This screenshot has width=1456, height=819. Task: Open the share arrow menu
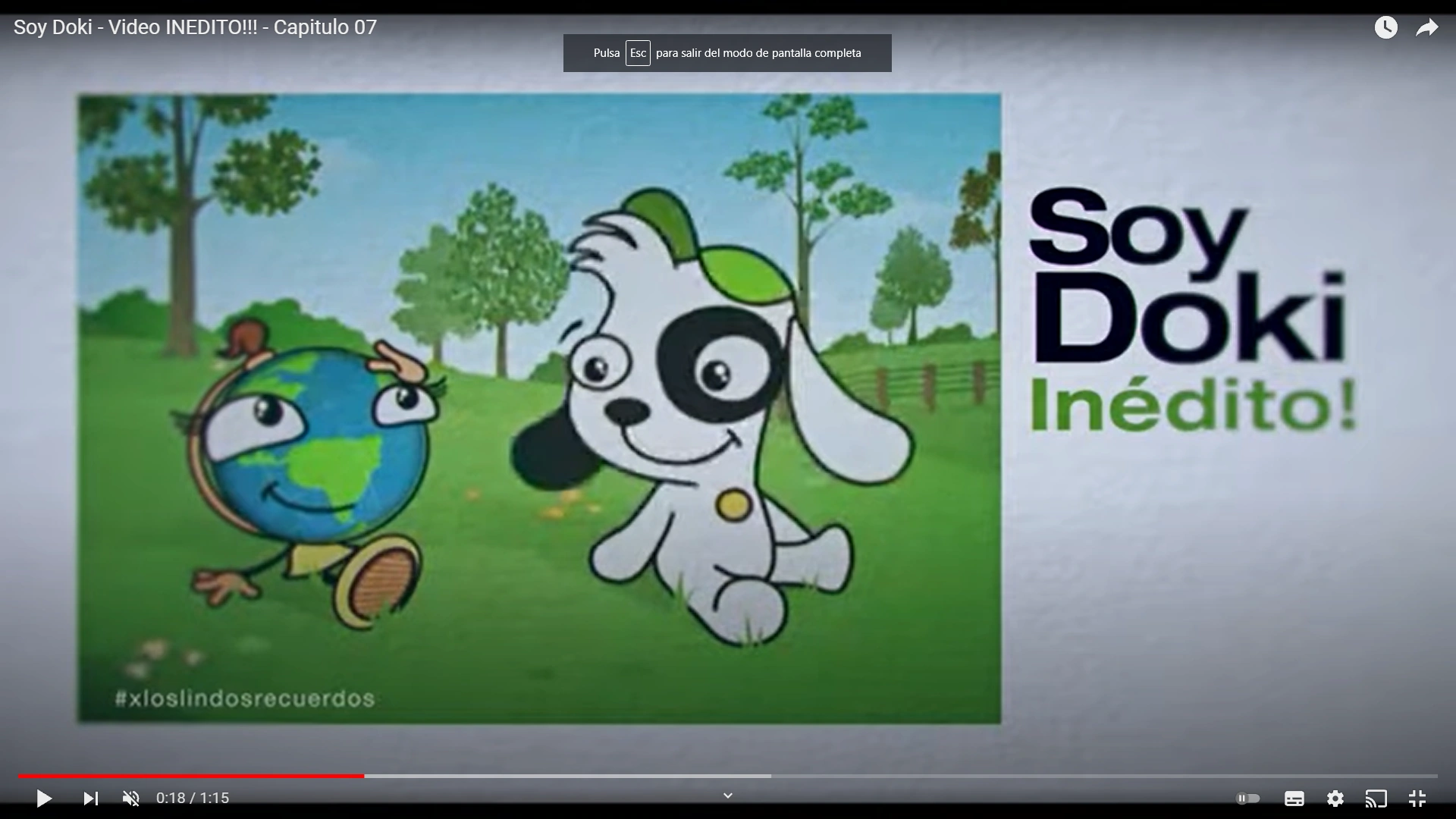coord(1427,28)
